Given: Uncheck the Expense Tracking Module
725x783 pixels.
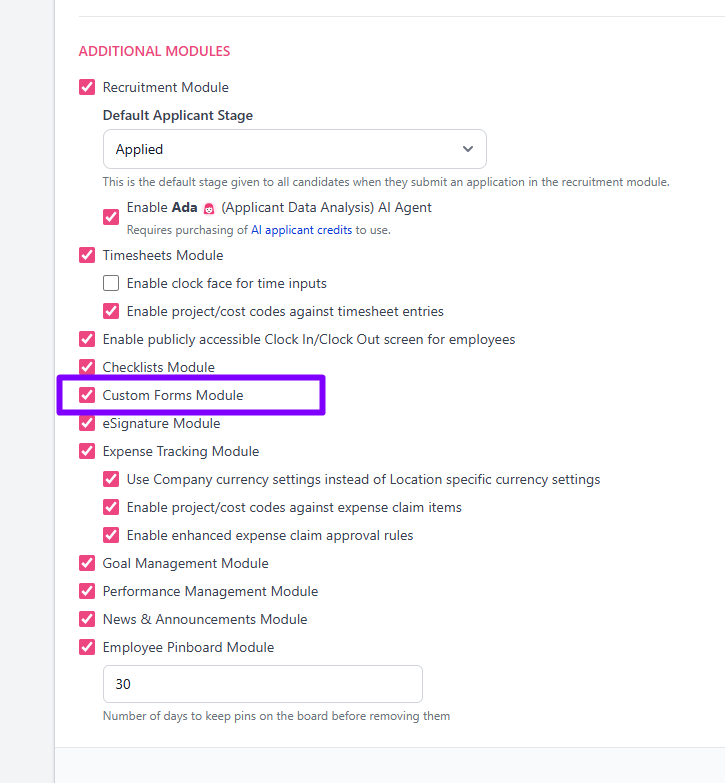Looking at the screenshot, I should coord(87,450).
